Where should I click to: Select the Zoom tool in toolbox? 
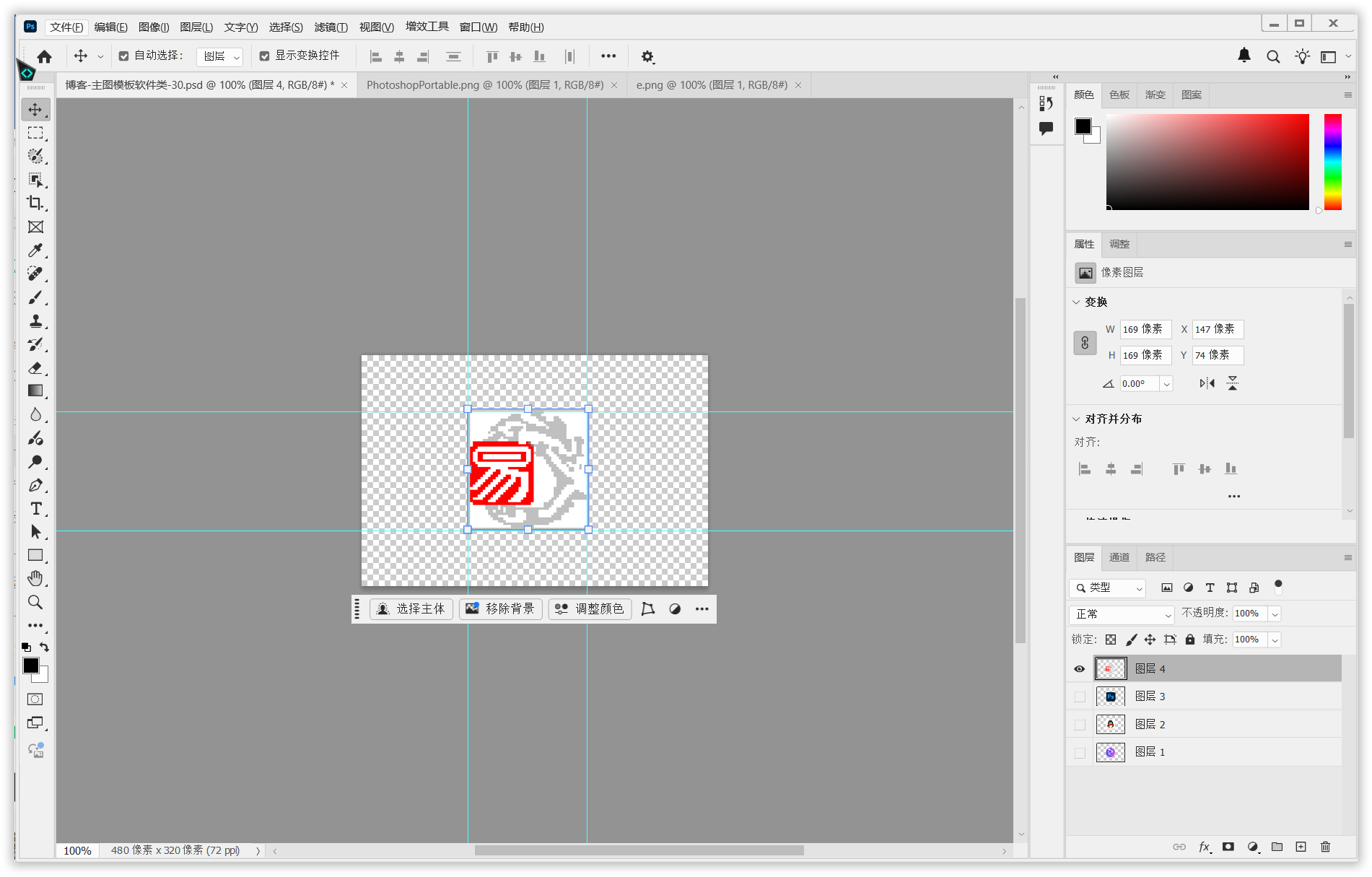click(35, 603)
